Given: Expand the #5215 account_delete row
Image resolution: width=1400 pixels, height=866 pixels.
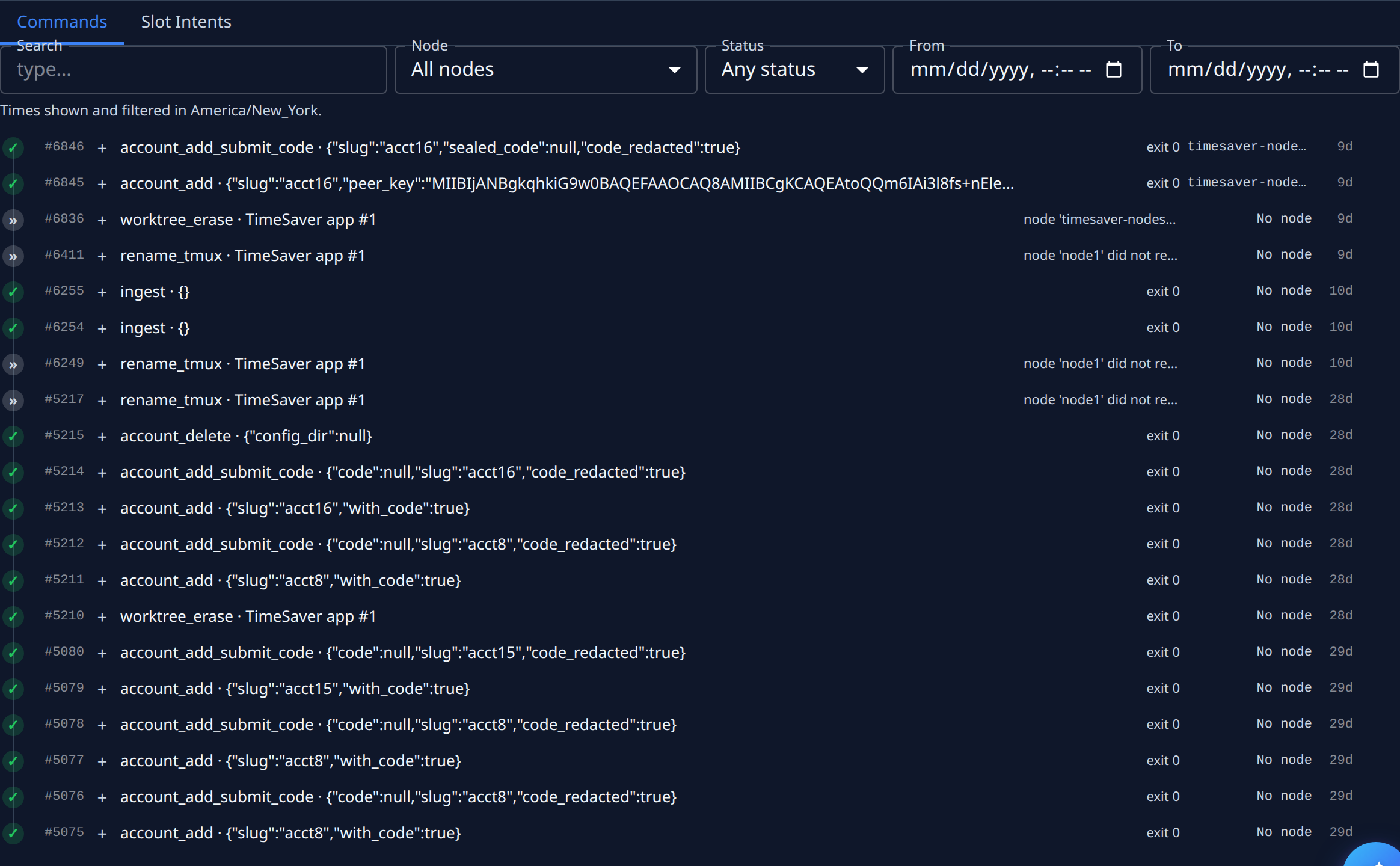Looking at the screenshot, I should point(102,437).
